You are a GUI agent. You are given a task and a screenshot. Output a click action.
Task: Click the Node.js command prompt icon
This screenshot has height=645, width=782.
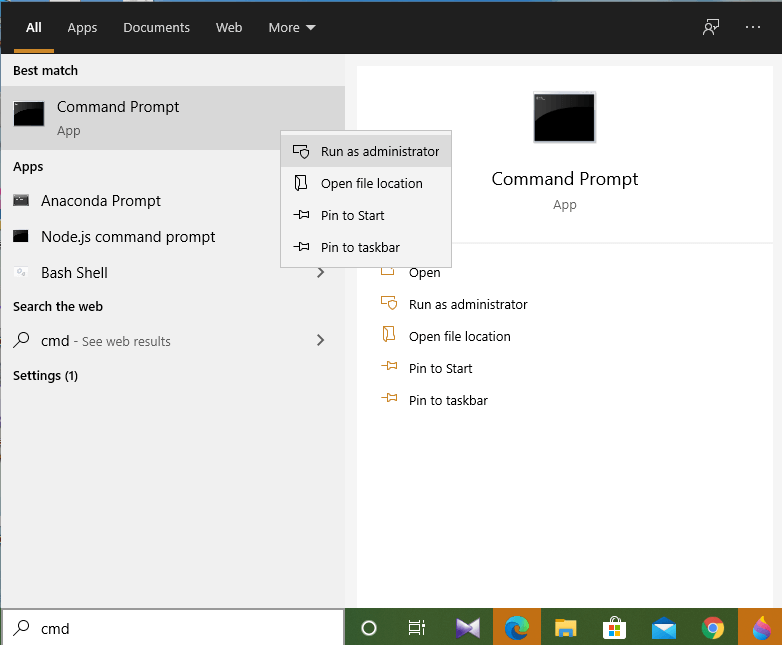21,236
